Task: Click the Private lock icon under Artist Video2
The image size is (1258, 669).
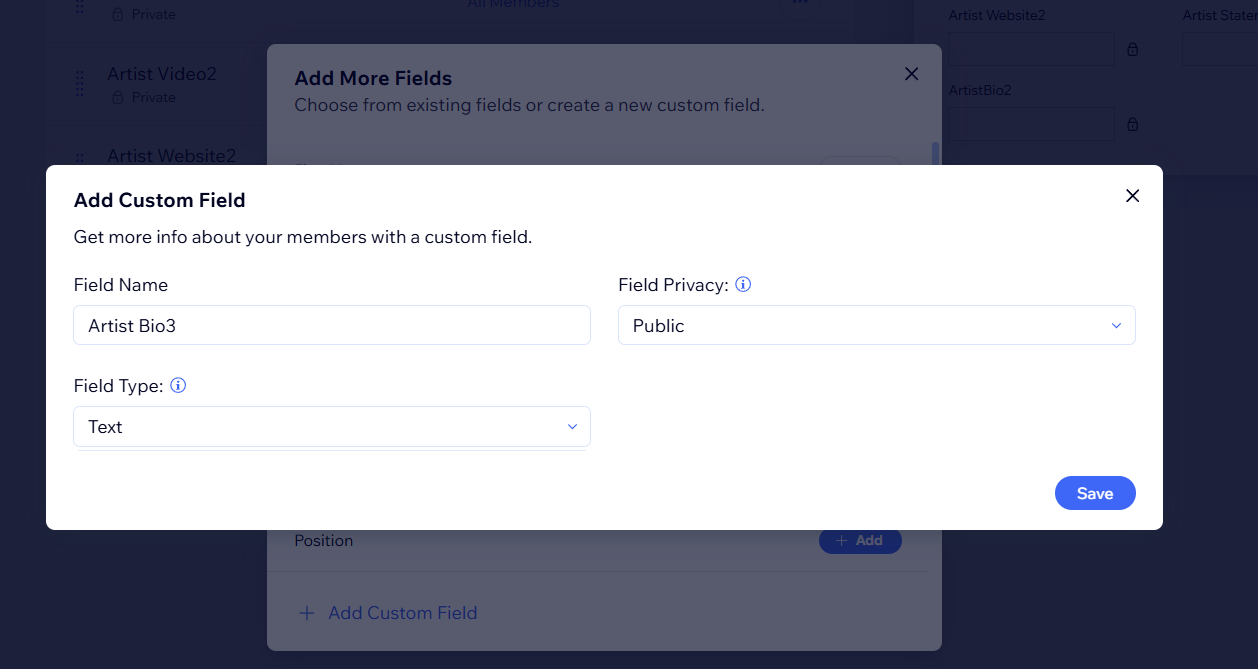Action: pyautogui.click(x=117, y=98)
